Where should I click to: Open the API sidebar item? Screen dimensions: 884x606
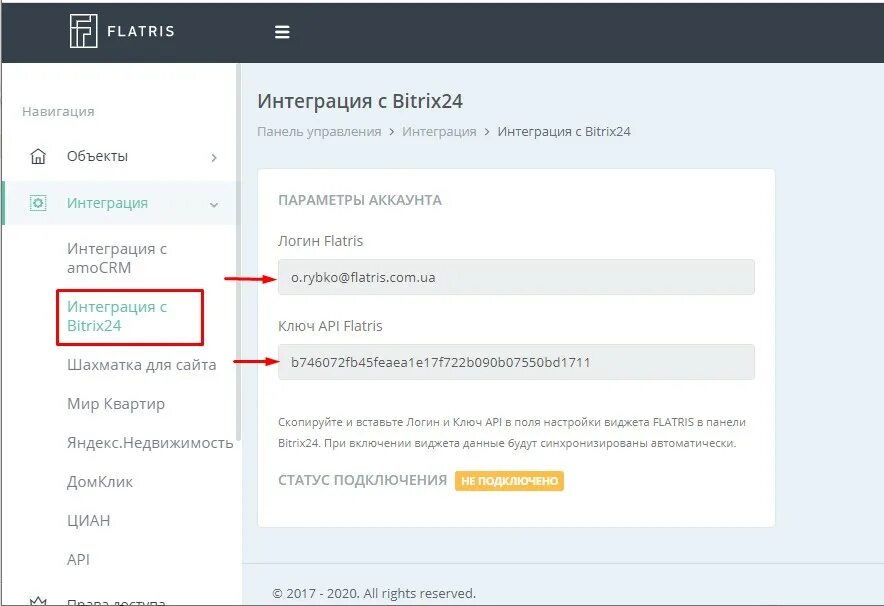click(78, 559)
